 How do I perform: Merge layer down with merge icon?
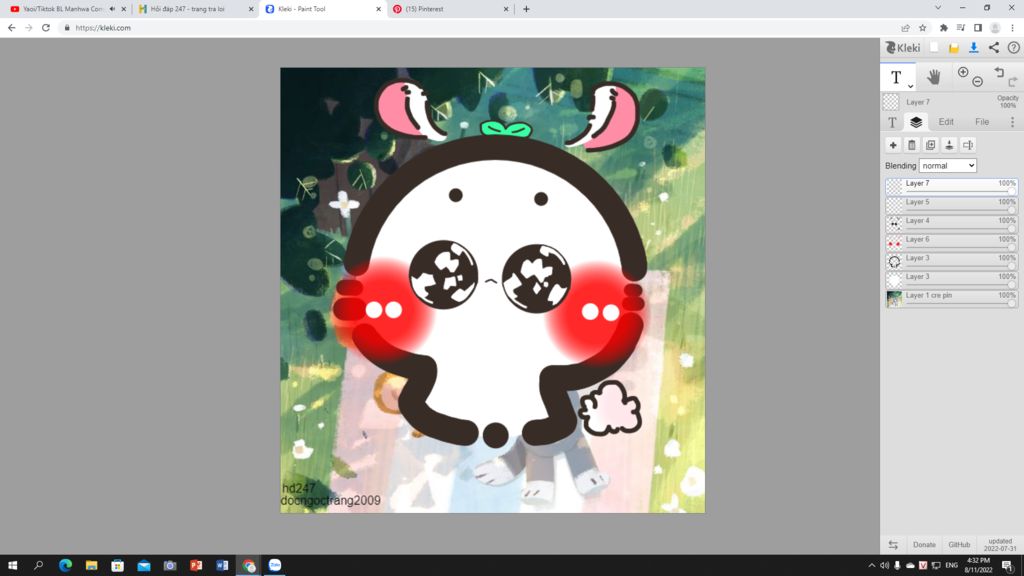coord(949,145)
